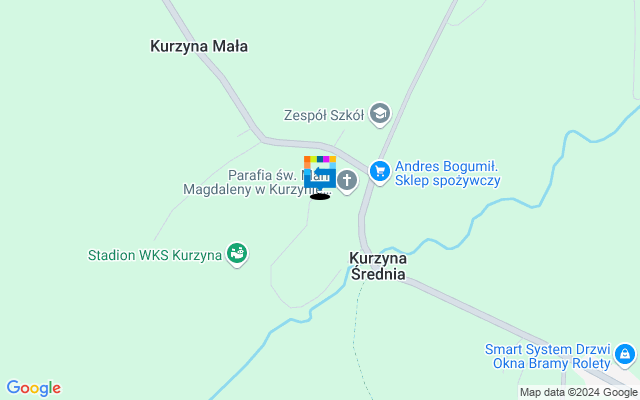Click the Stadion WKS Kurzyna label

click(155, 256)
